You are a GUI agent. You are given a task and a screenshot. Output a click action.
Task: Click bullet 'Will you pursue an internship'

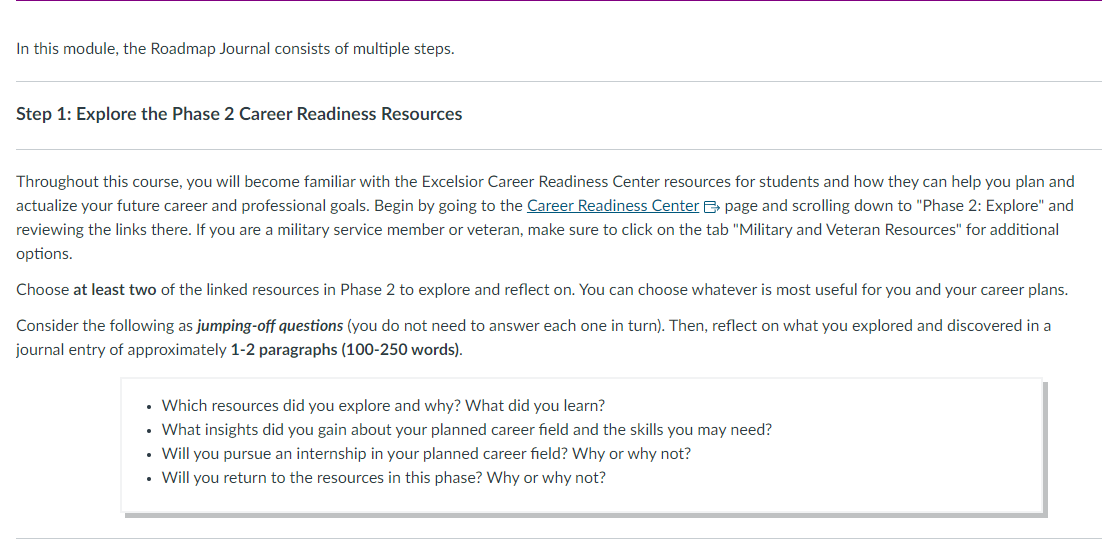(426, 454)
